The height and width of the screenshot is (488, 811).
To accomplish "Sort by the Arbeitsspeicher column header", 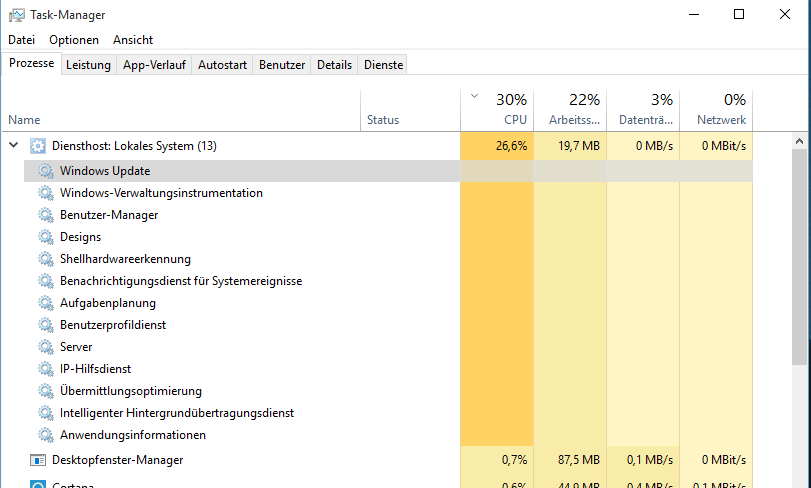I will (570, 111).
